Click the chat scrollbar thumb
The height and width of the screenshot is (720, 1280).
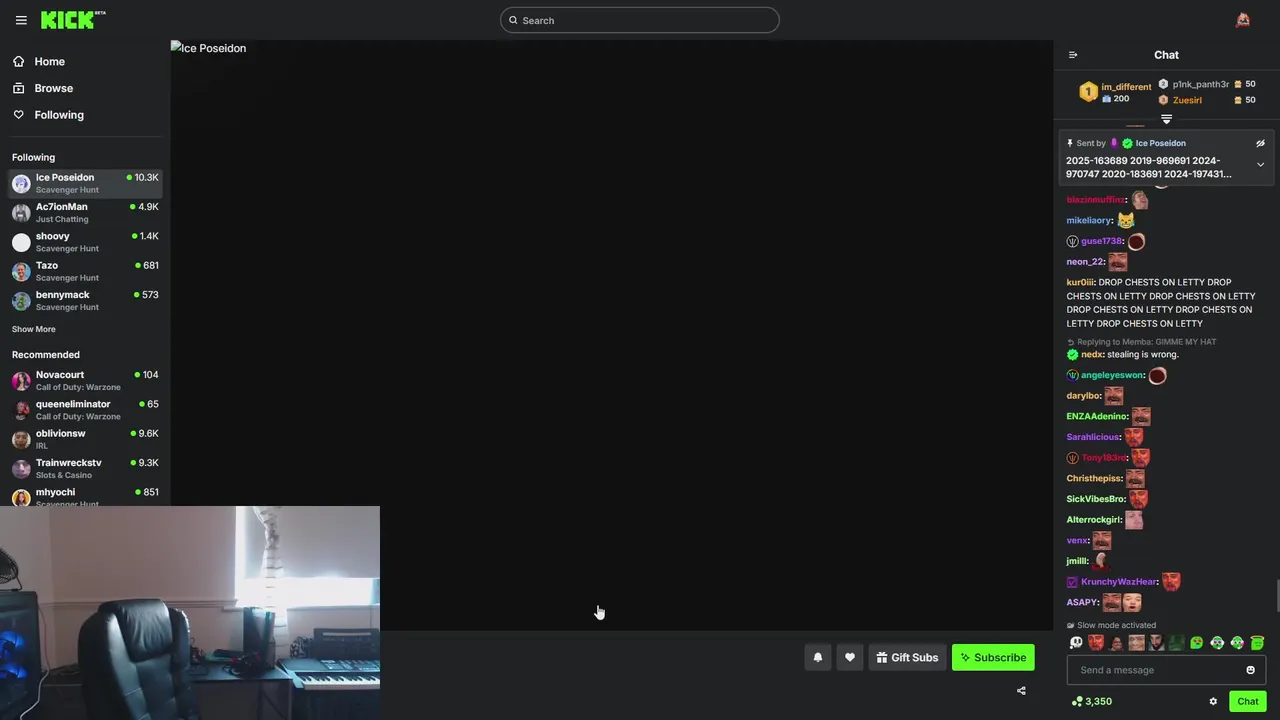[1276, 595]
